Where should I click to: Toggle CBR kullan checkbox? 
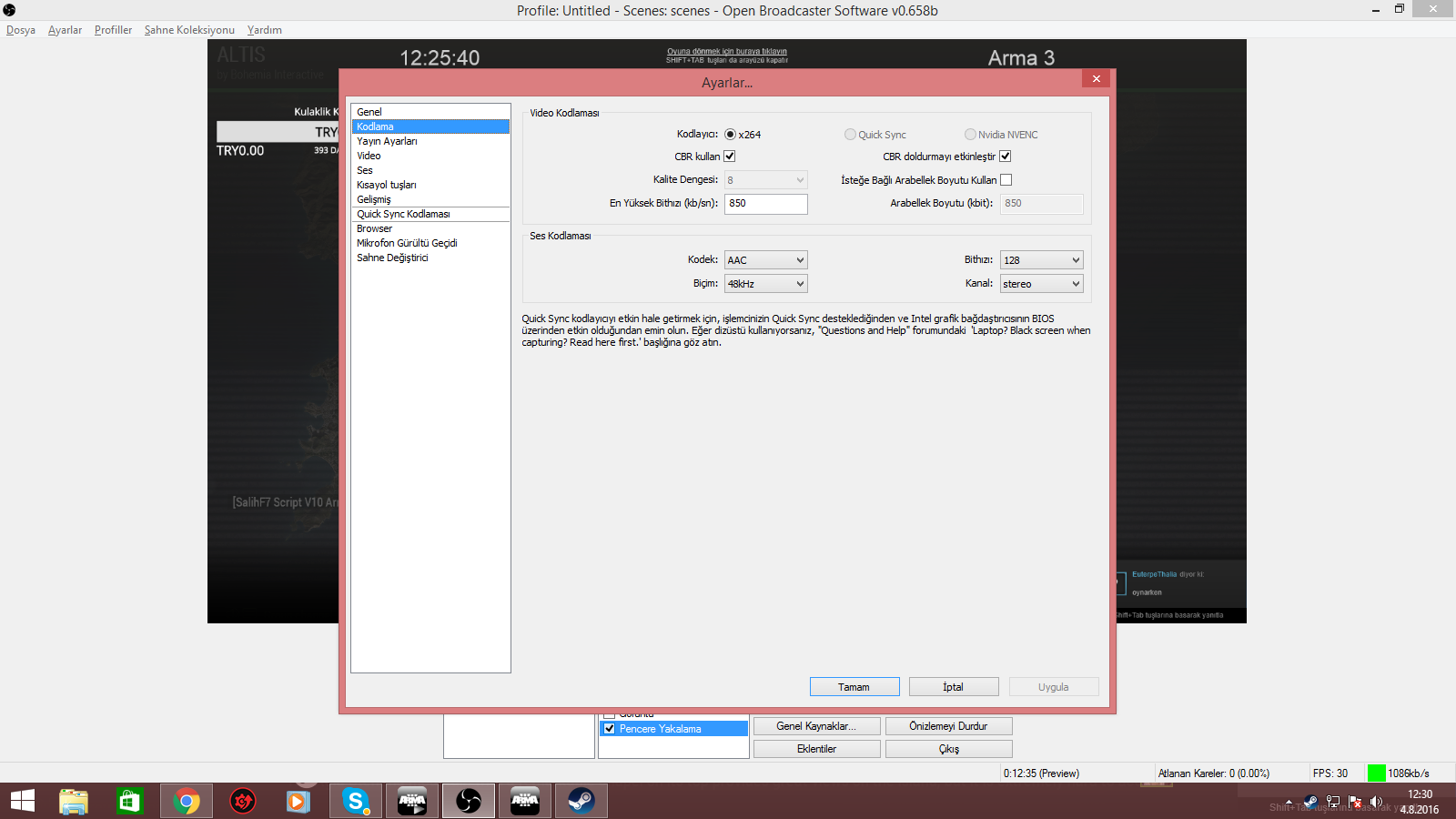(730, 157)
